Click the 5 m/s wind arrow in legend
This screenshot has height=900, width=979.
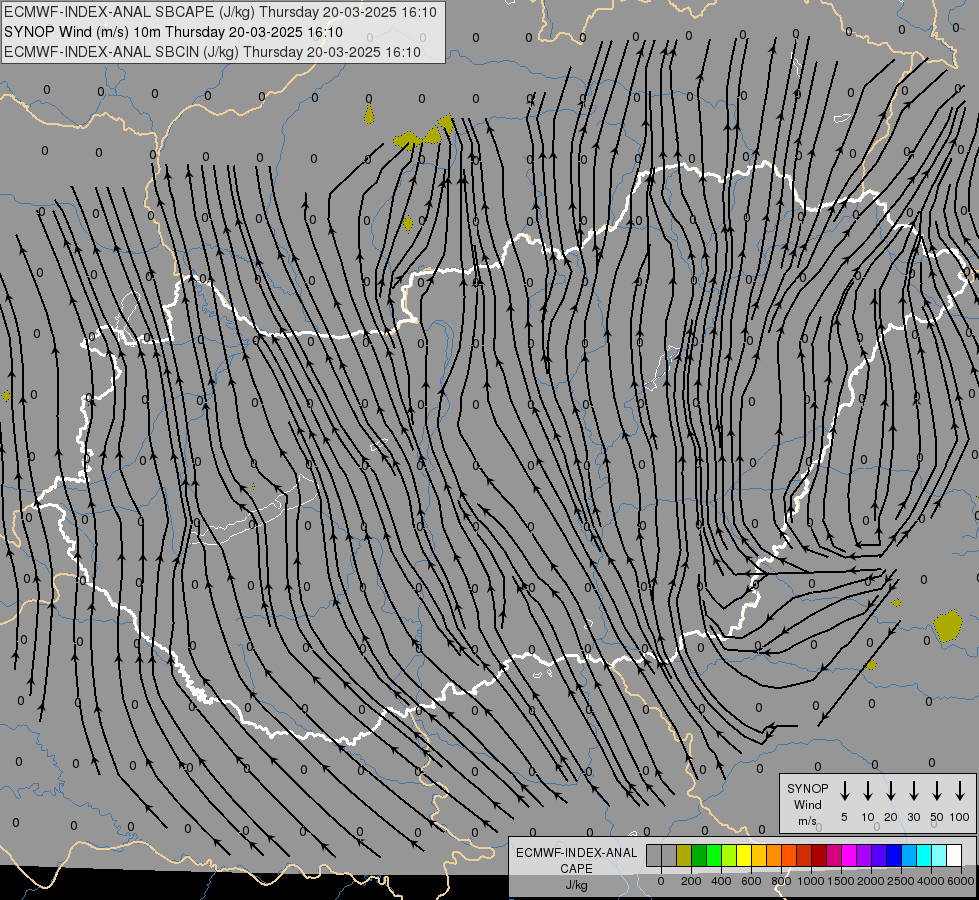[x=844, y=791]
